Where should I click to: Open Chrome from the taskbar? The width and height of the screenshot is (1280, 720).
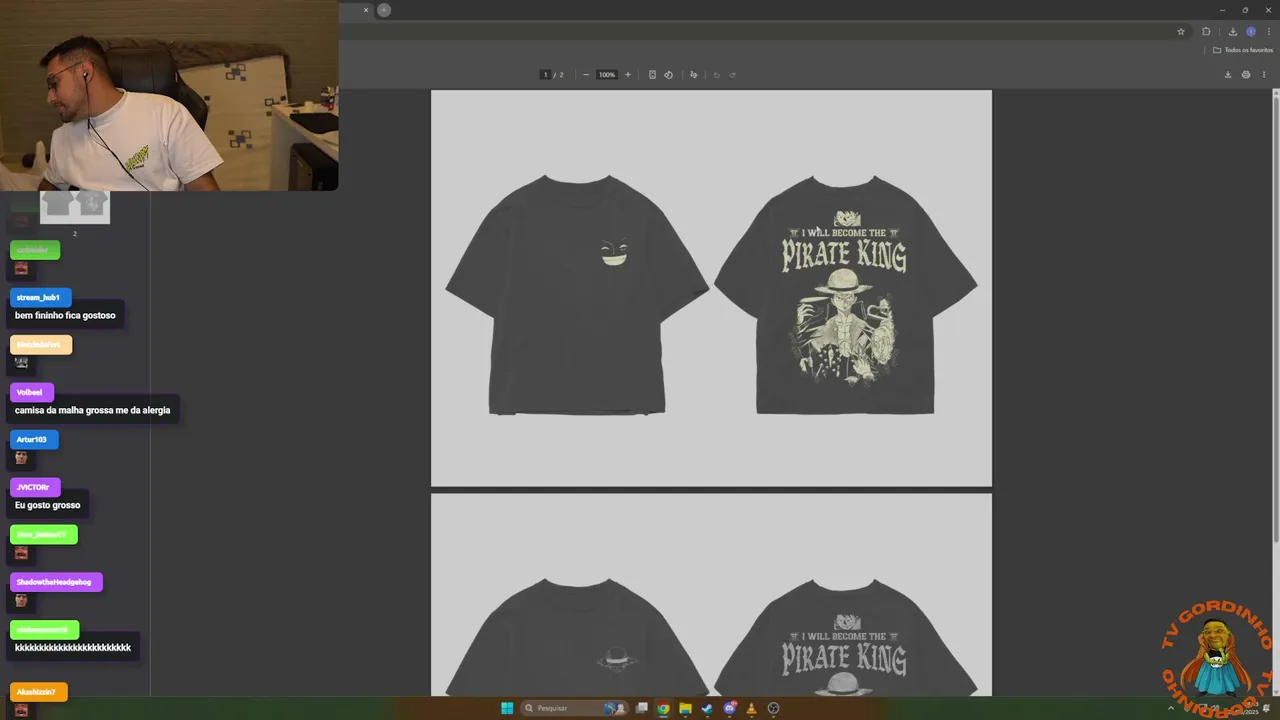click(x=663, y=708)
